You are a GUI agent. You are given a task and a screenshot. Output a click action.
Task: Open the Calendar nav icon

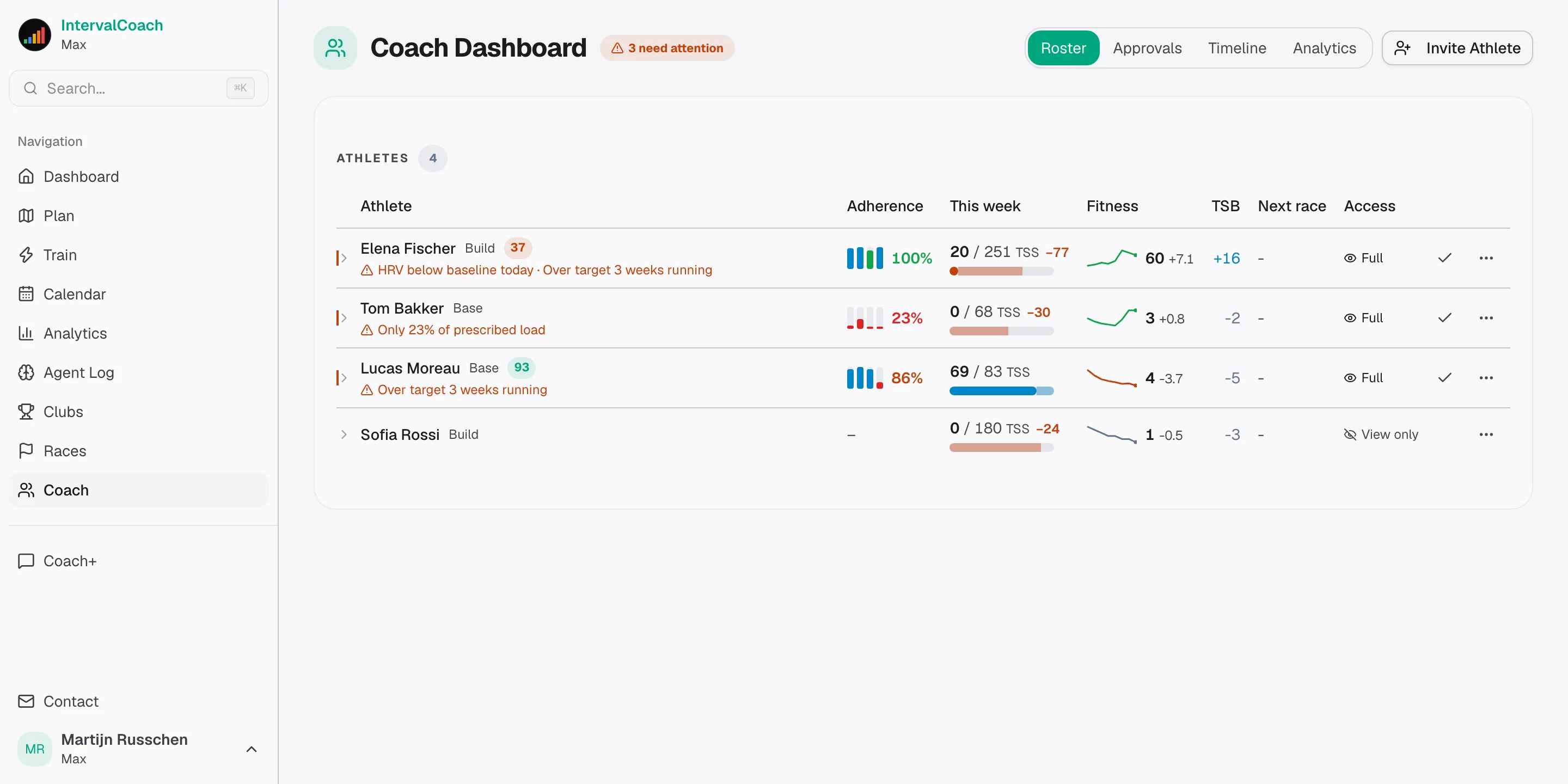[26, 294]
